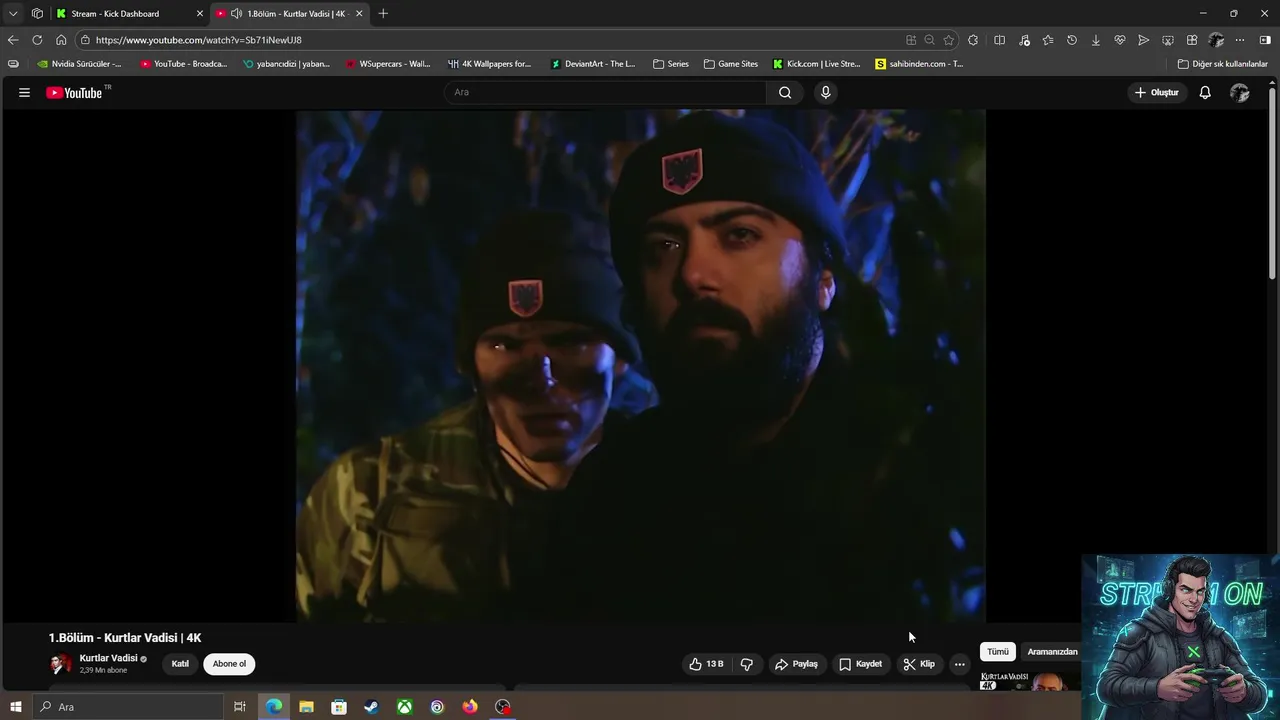Reload the page in the browser

pyautogui.click(x=37, y=40)
